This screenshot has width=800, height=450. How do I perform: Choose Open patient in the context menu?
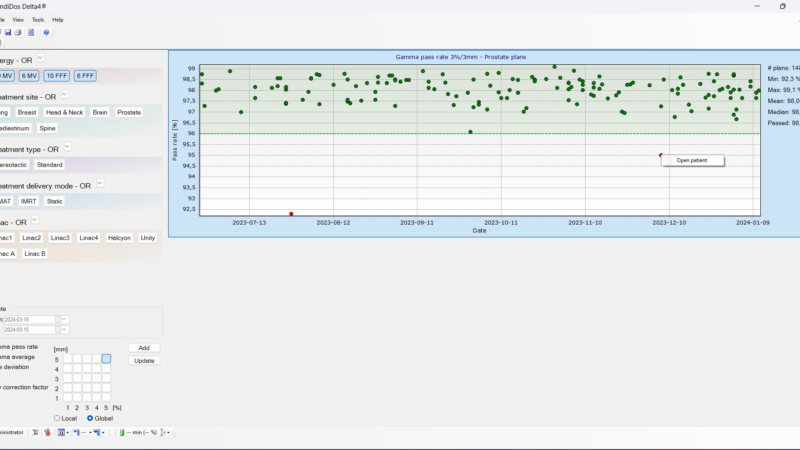pos(692,160)
